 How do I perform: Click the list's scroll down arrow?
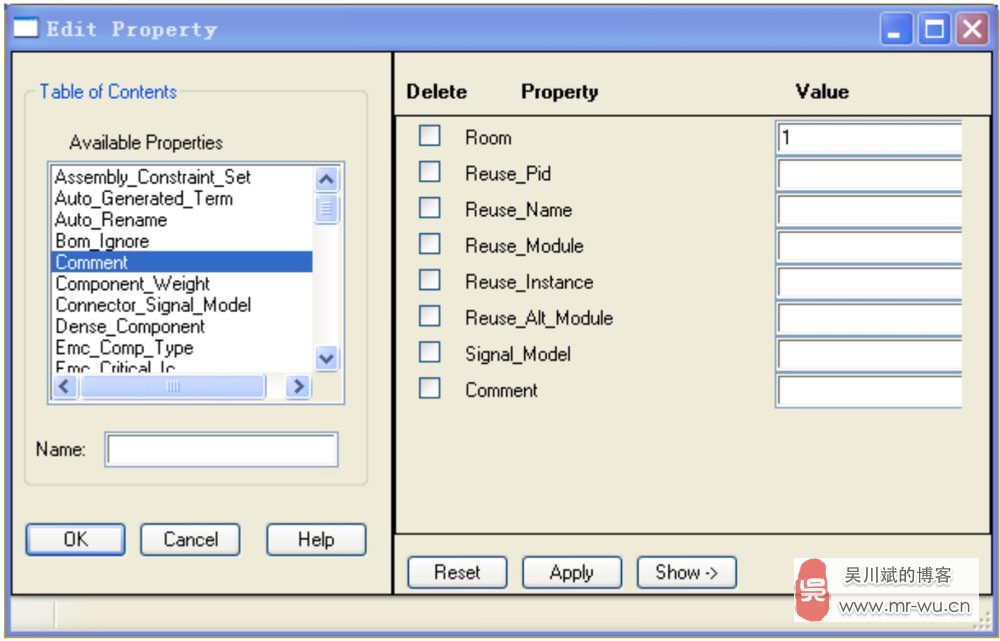[327, 358]
